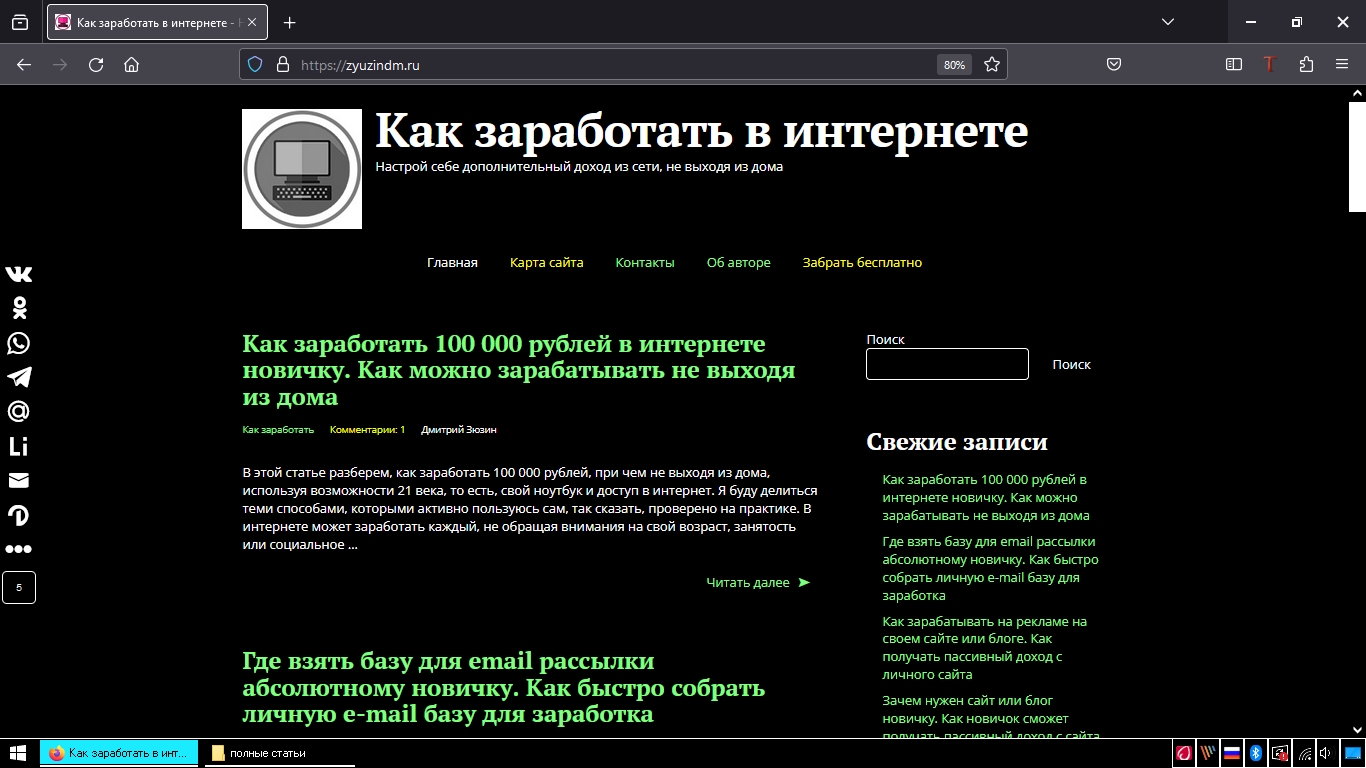The width and height of the screenshot is (1366, 768).
Task: Share page via email envelope icon
Action: 19,480
